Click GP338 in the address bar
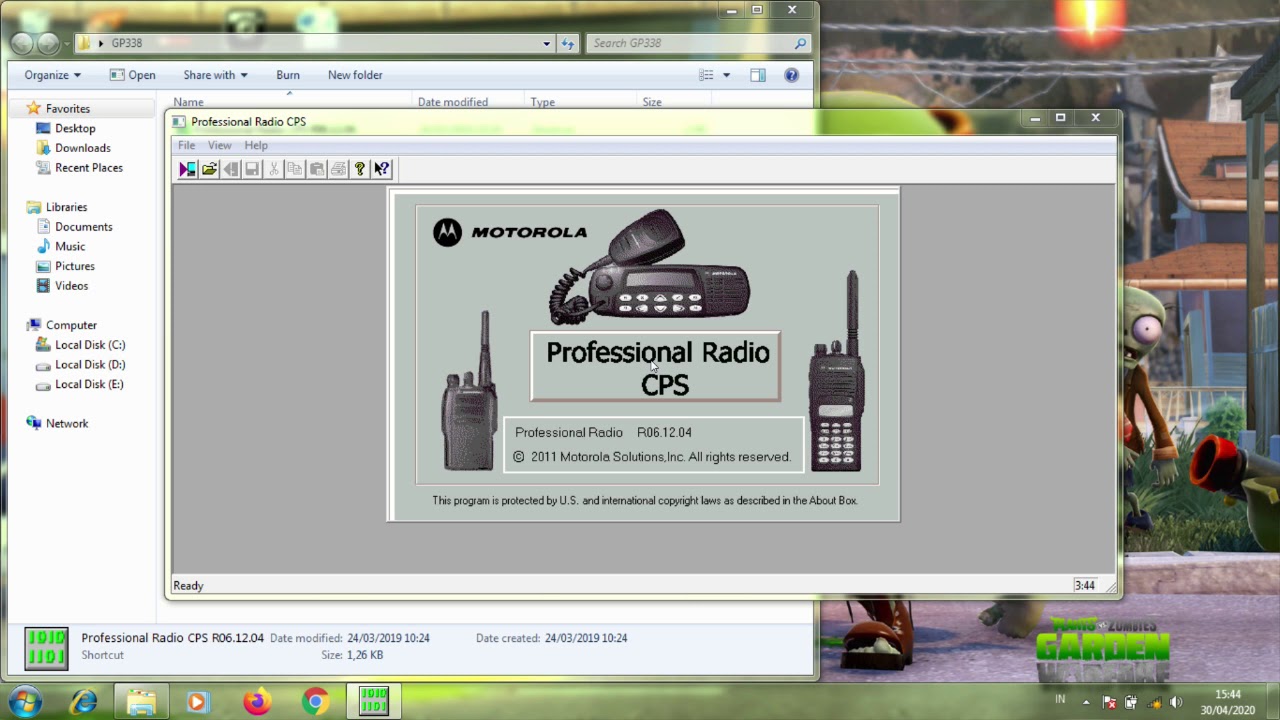1280x720 pixels. [126, 43]
